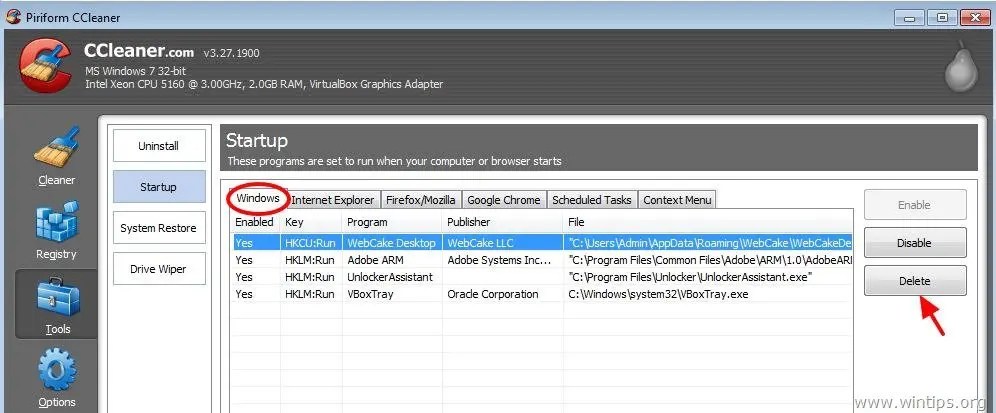Delete the selected startup entry

click(x=915, y=281)
